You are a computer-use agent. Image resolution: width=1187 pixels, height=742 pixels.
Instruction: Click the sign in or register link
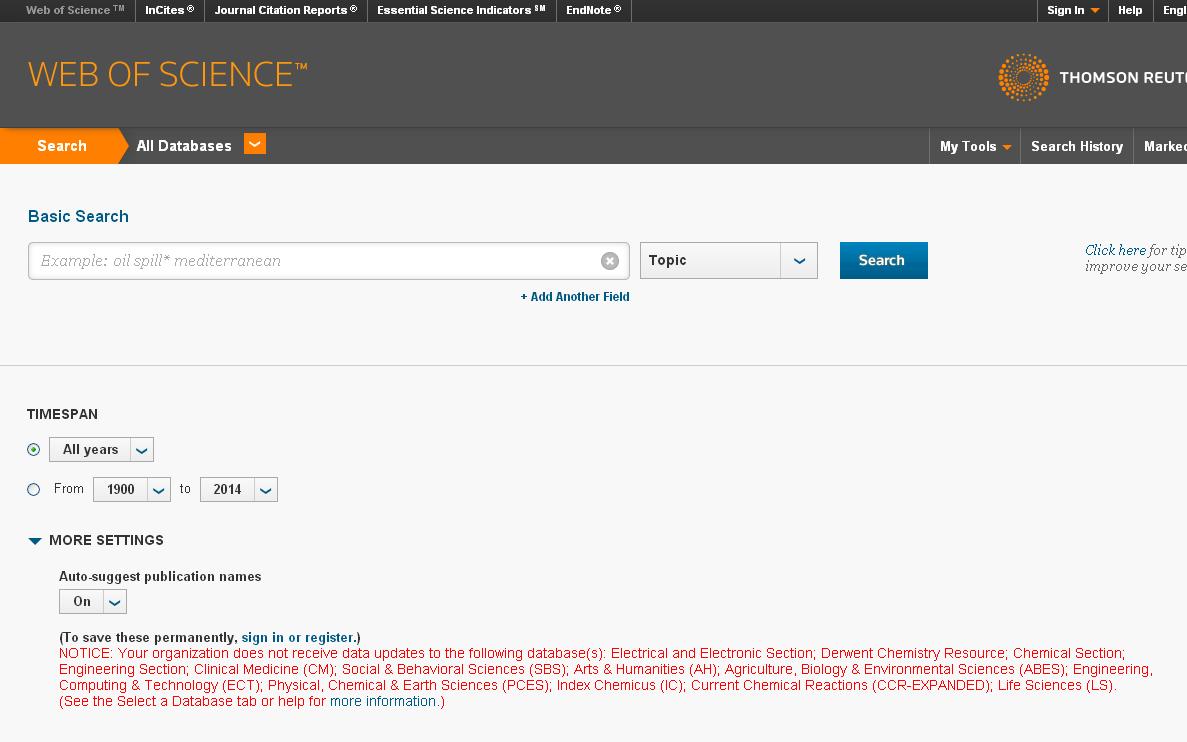(x=298, y=637)
